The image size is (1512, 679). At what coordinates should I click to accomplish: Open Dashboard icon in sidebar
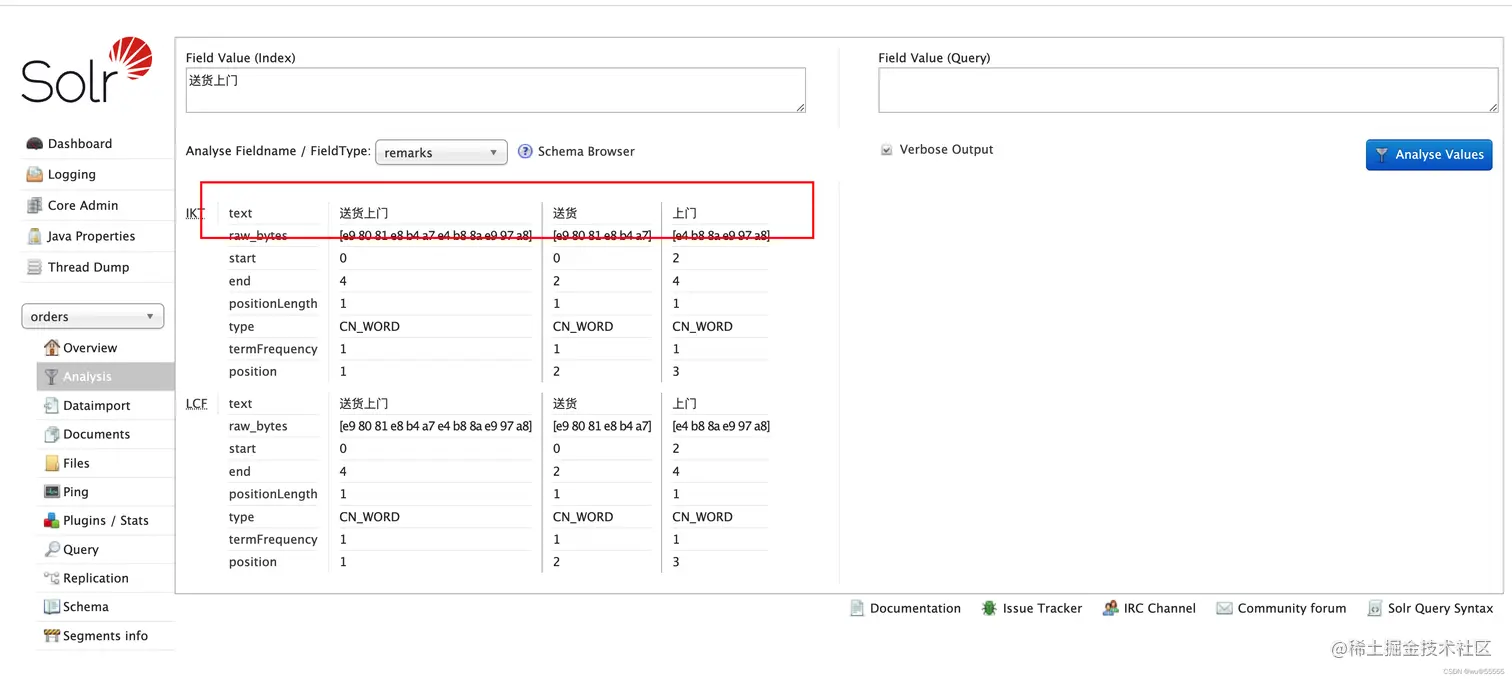[34, 144]
